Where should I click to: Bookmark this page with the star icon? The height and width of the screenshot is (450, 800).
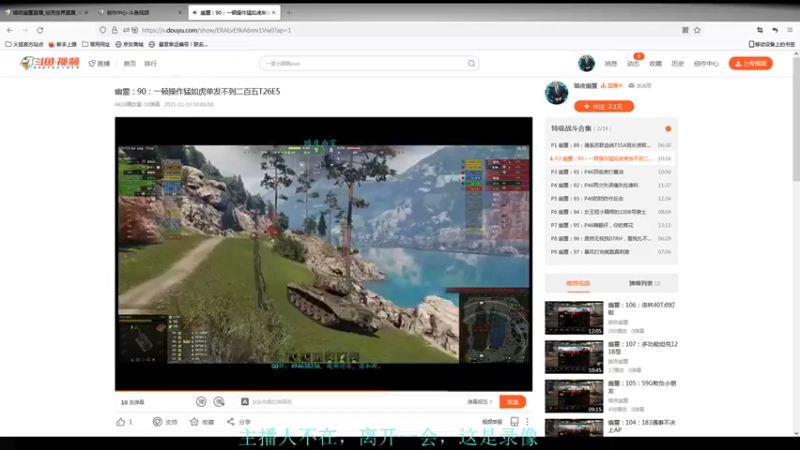697,30
